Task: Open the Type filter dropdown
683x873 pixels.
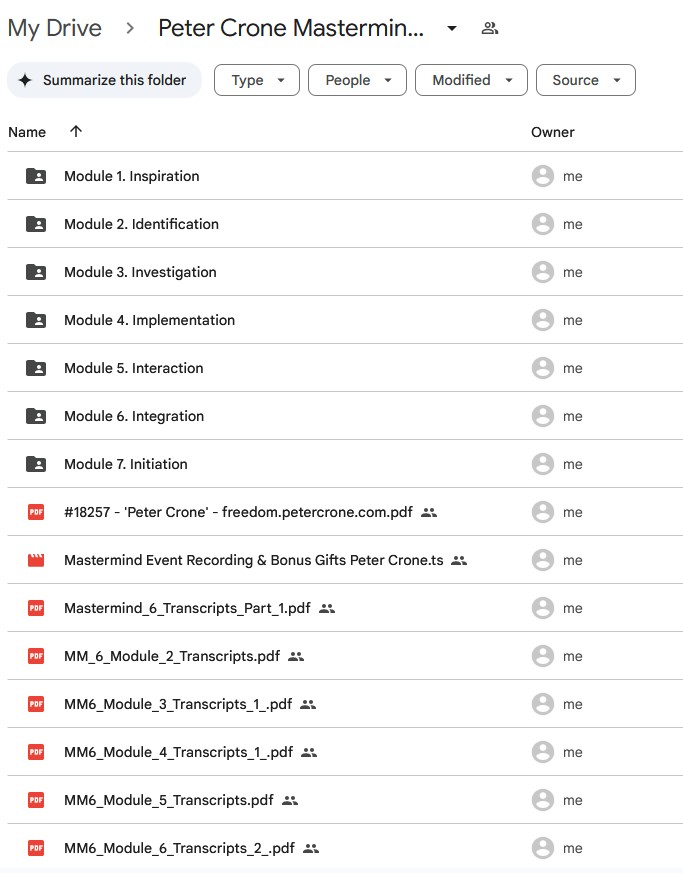Action: [257, 80]
